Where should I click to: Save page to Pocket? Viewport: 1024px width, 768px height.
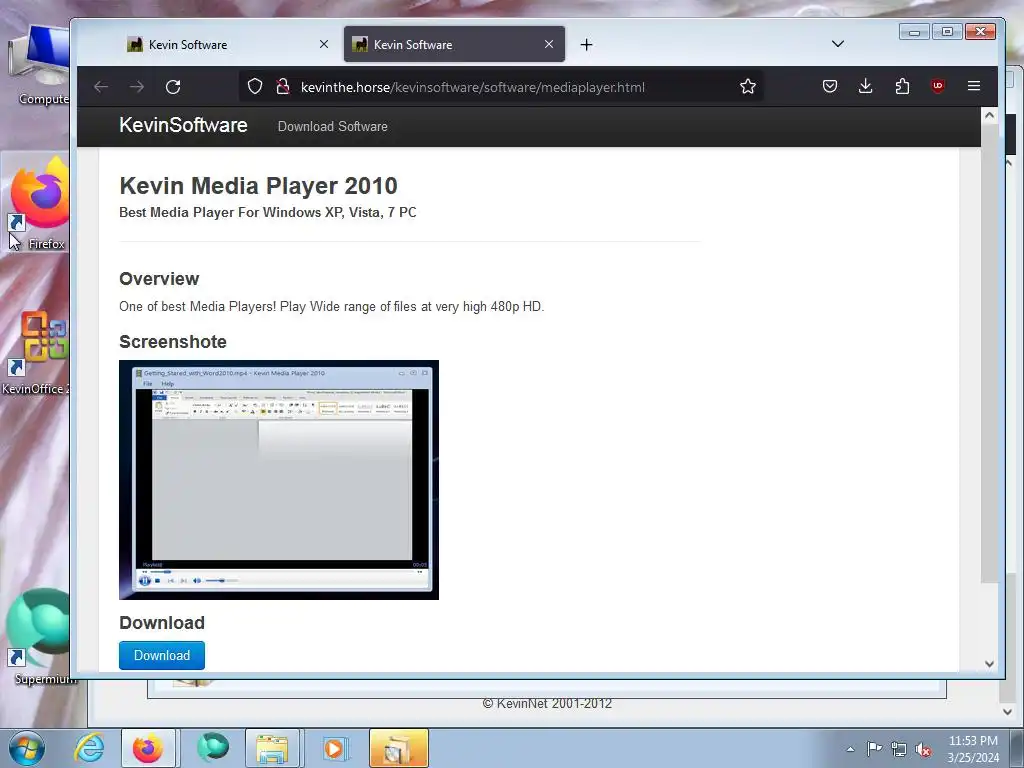tap(829, 86)
